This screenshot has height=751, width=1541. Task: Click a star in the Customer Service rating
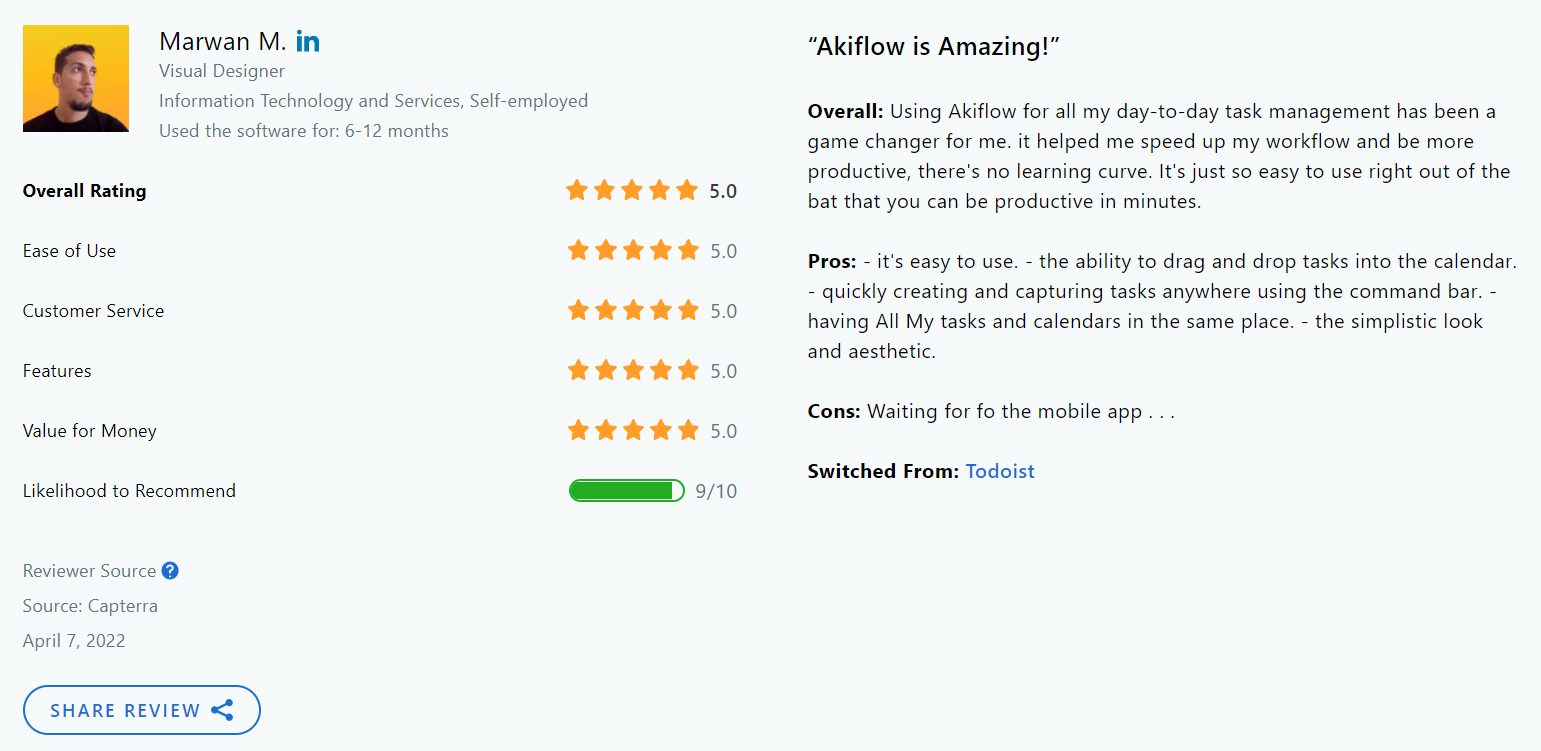pyautogui.click(x=632, y=310)
